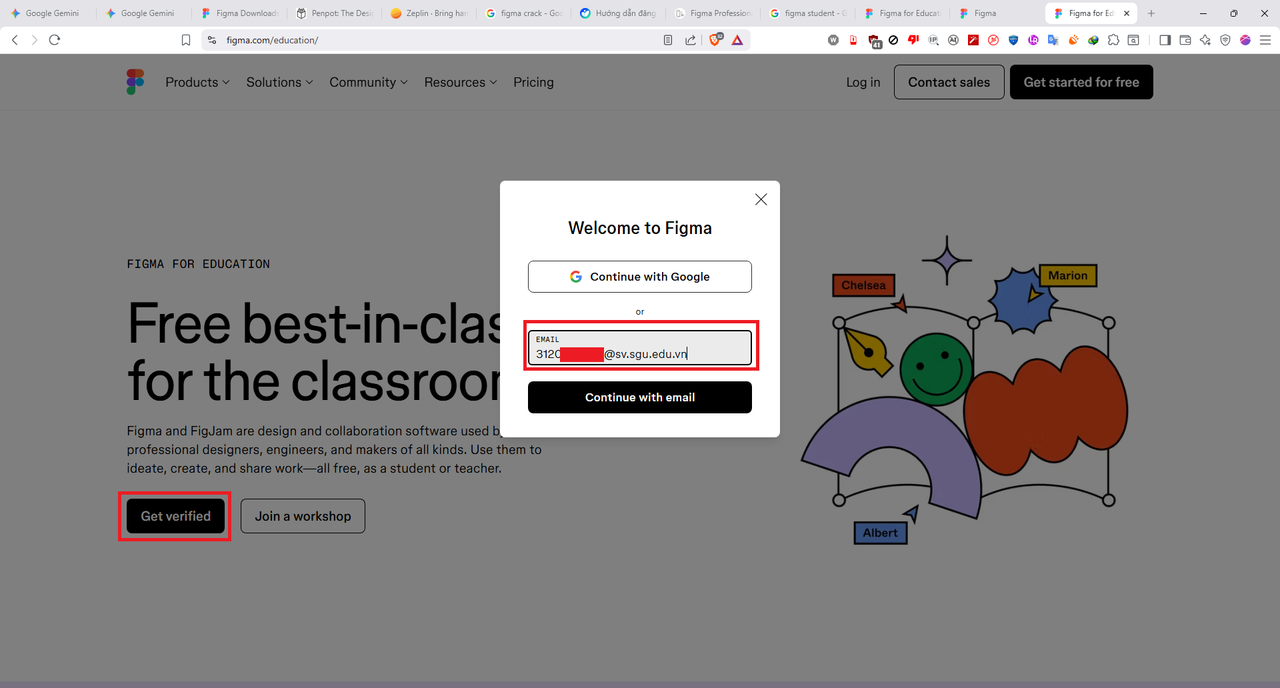This screenshot has height=688, width=1280.
Task: Open the Products dropdown menu
Action: point(198,82)
